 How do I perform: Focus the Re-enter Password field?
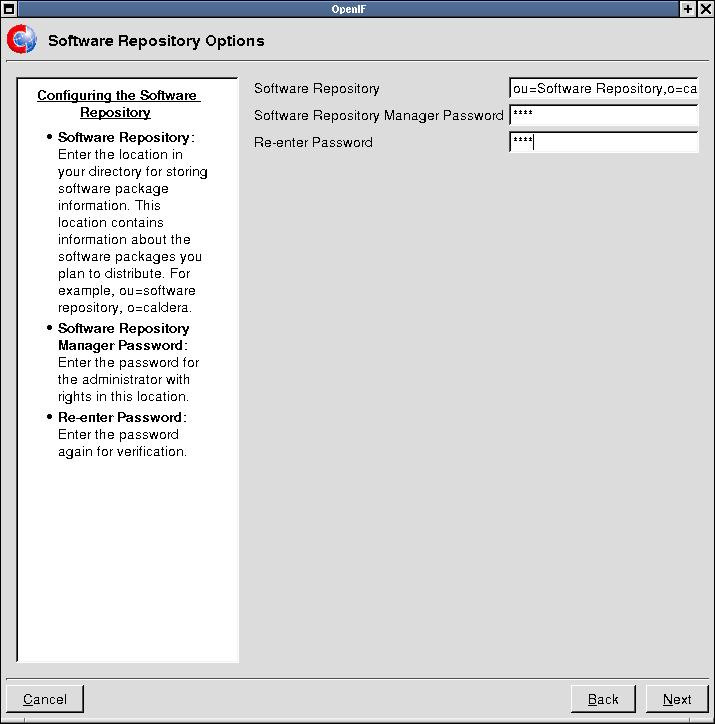tap(603, 143)
